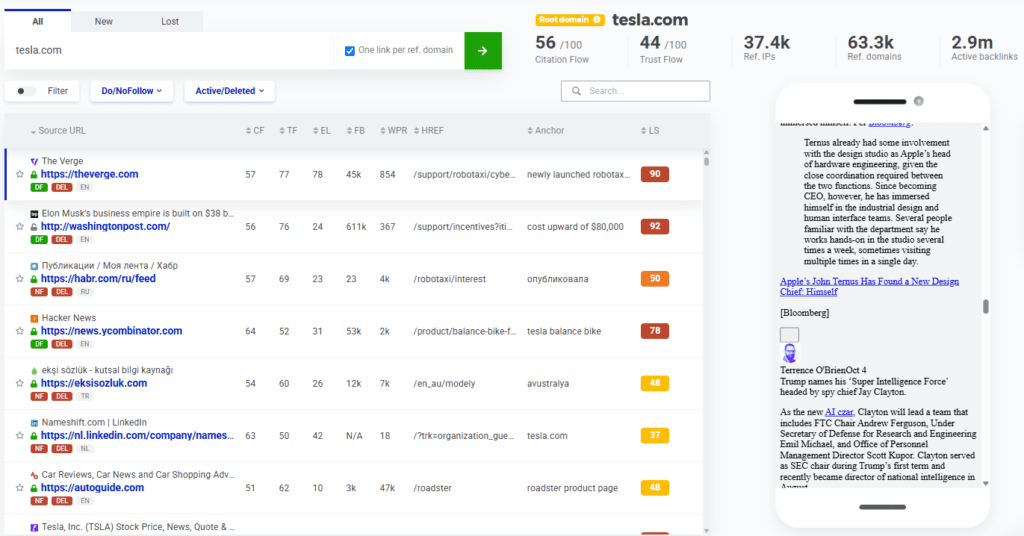Click the RU language badge under habr.com
1024x536 pixels.
[85, 292]
